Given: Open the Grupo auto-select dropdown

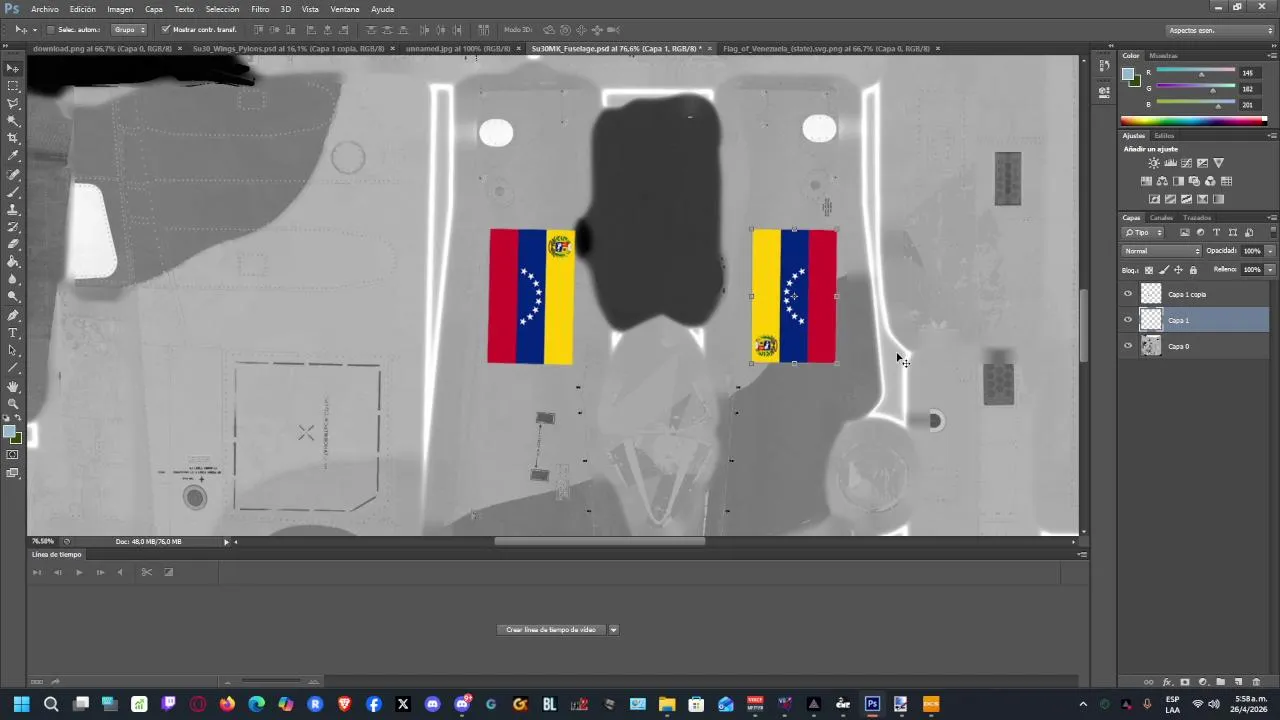Looking at the screenshot, I should point(128,30).
